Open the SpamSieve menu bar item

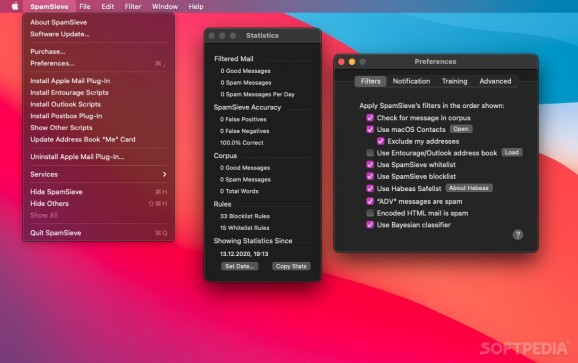(x=49, y=7)
